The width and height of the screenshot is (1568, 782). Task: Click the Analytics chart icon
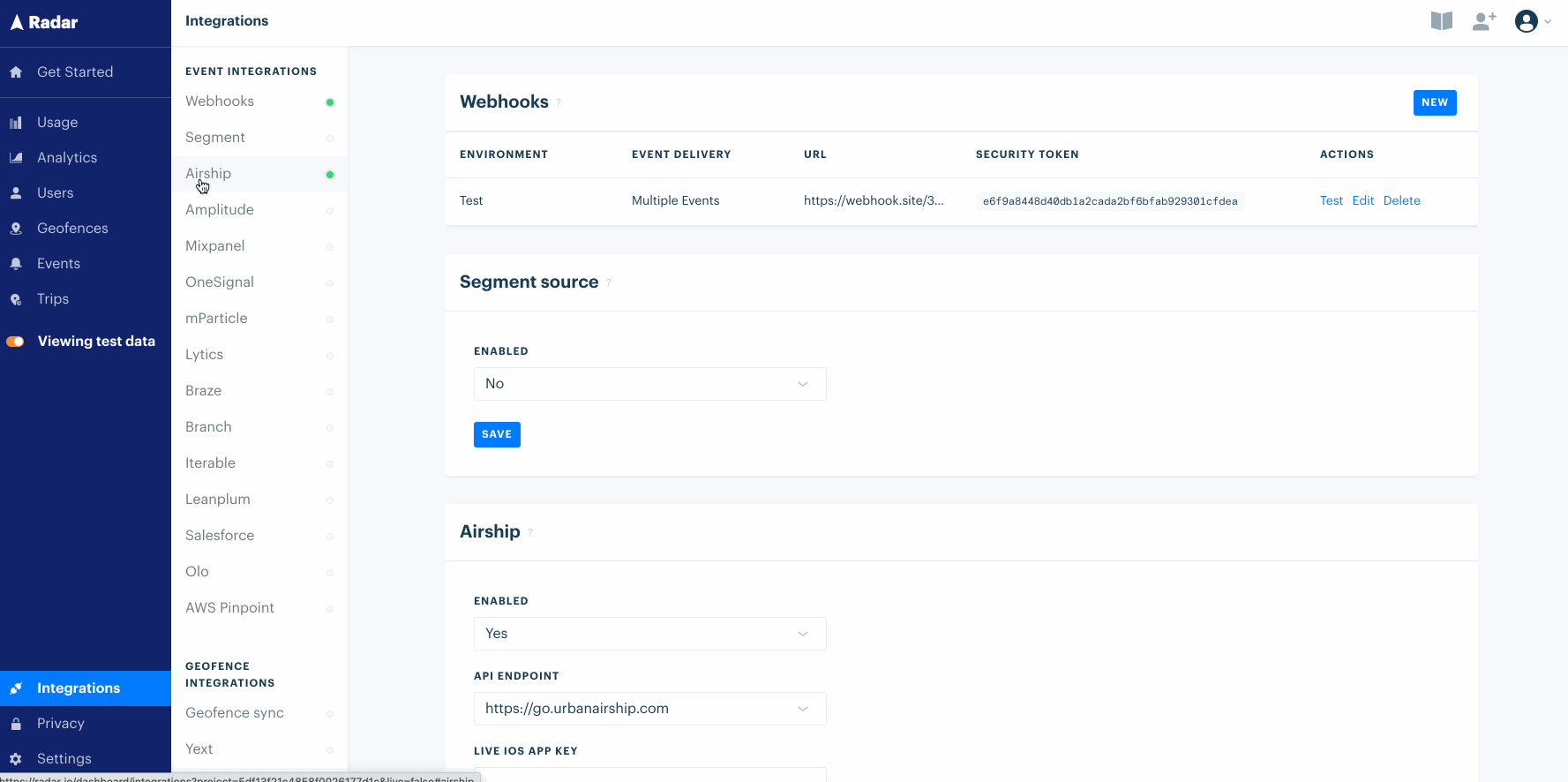click(16, 158)
